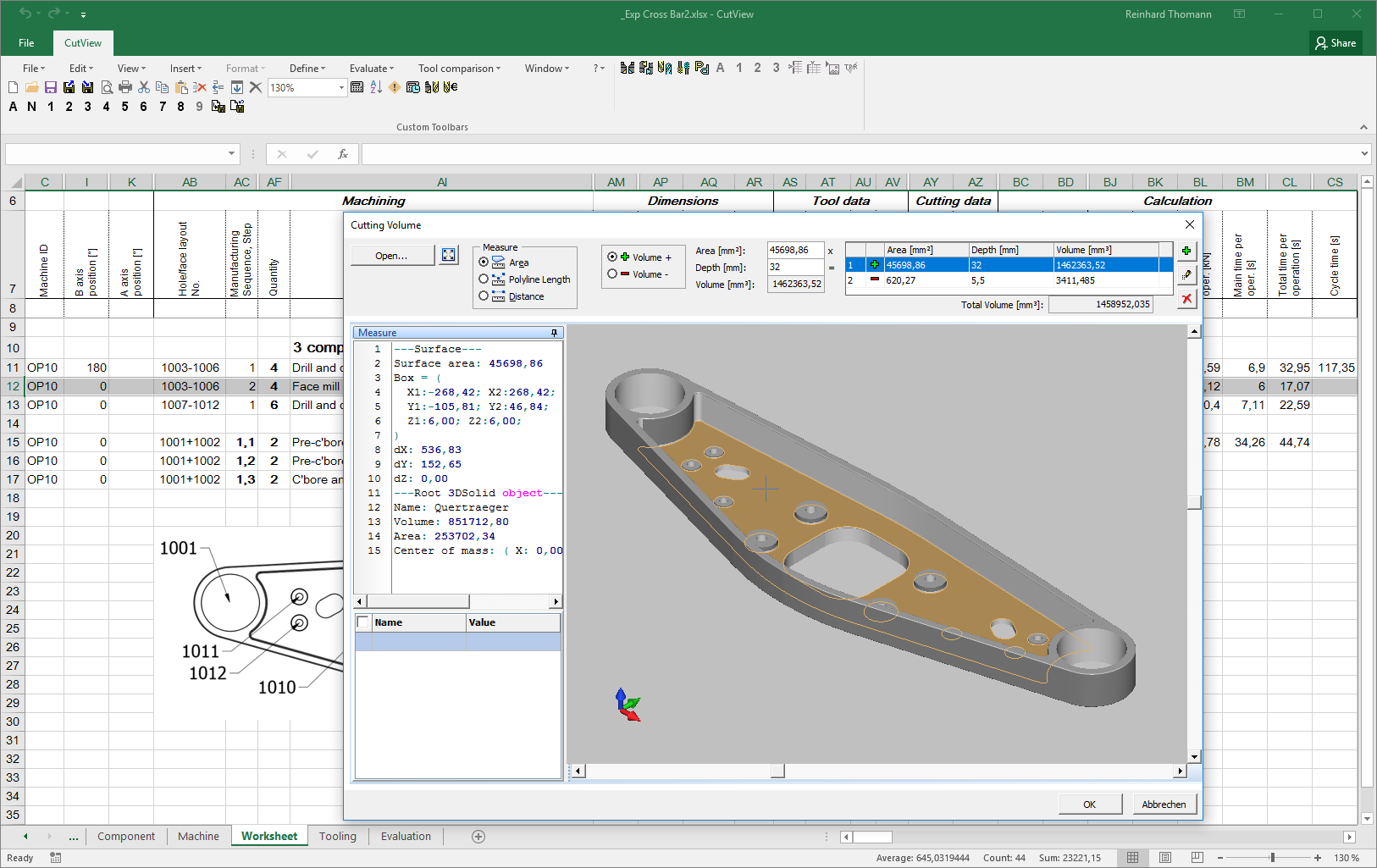Pin the Measure panel with pushpin icon
Screen dimensions: 1377x868
pos(555,333)
